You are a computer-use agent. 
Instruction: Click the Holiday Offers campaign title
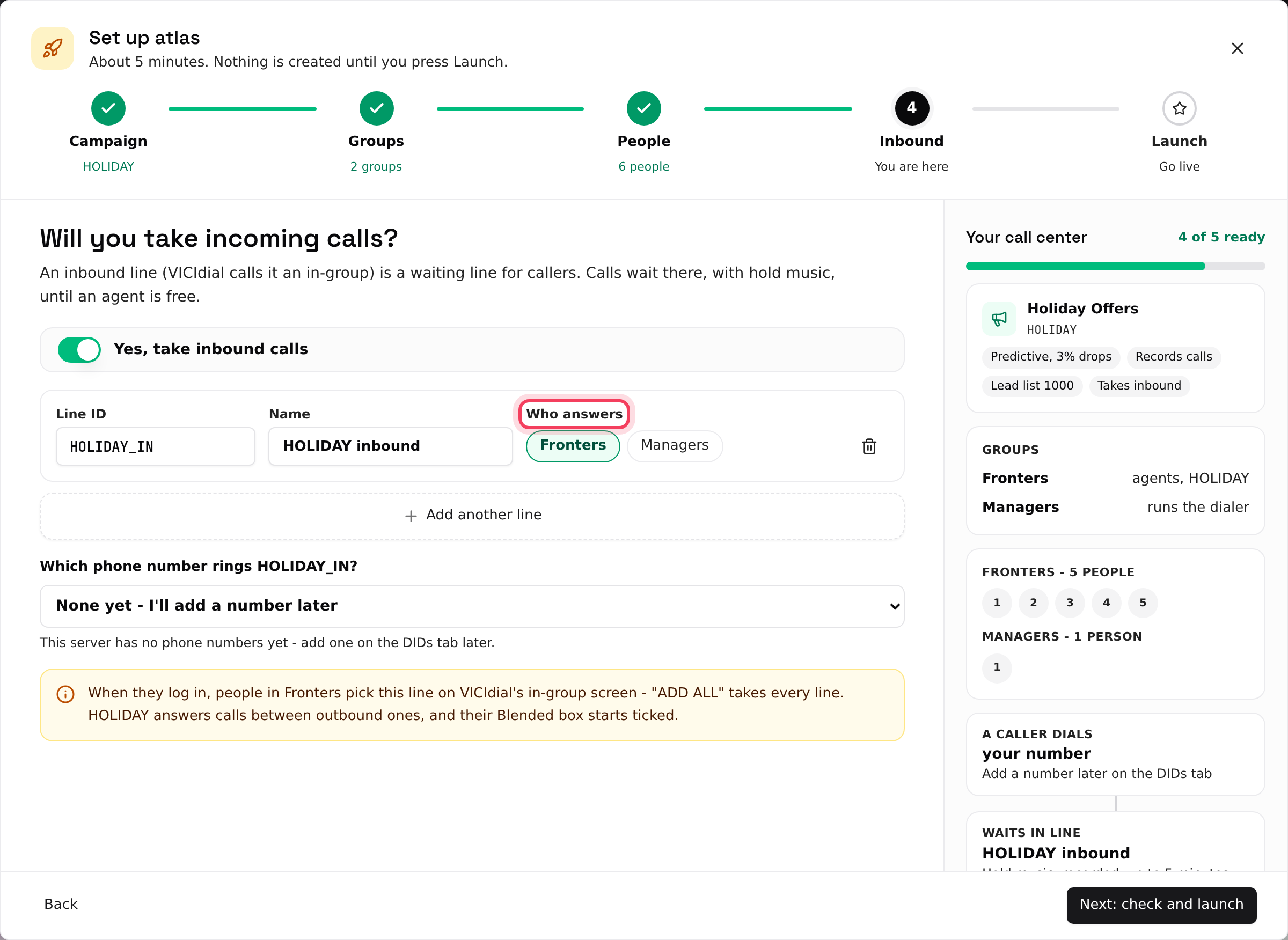coord(1082,309)
